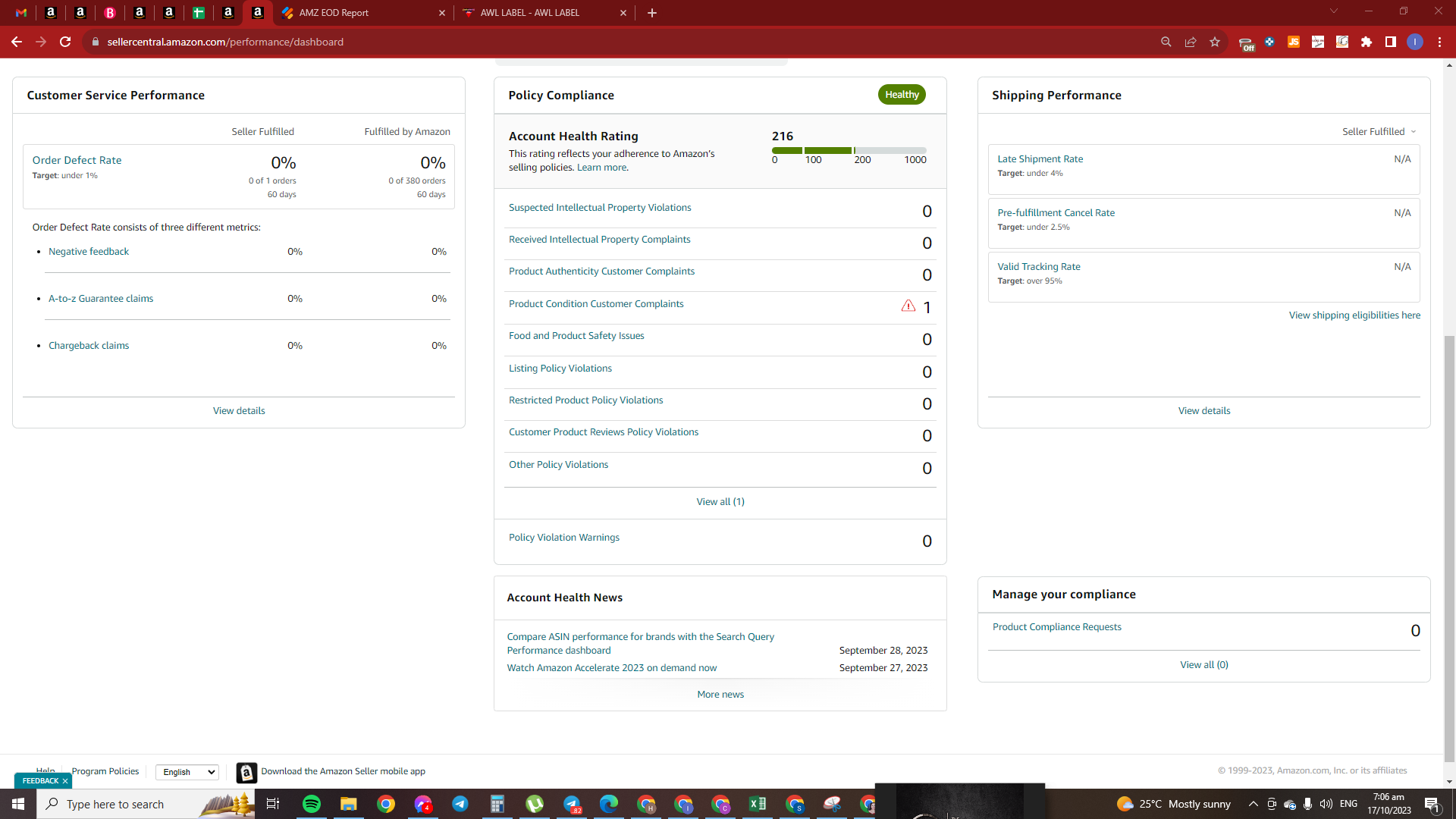The image size is (1456, 819).
Task: Expand the tab search chevron
Action: pos(1334,11)
